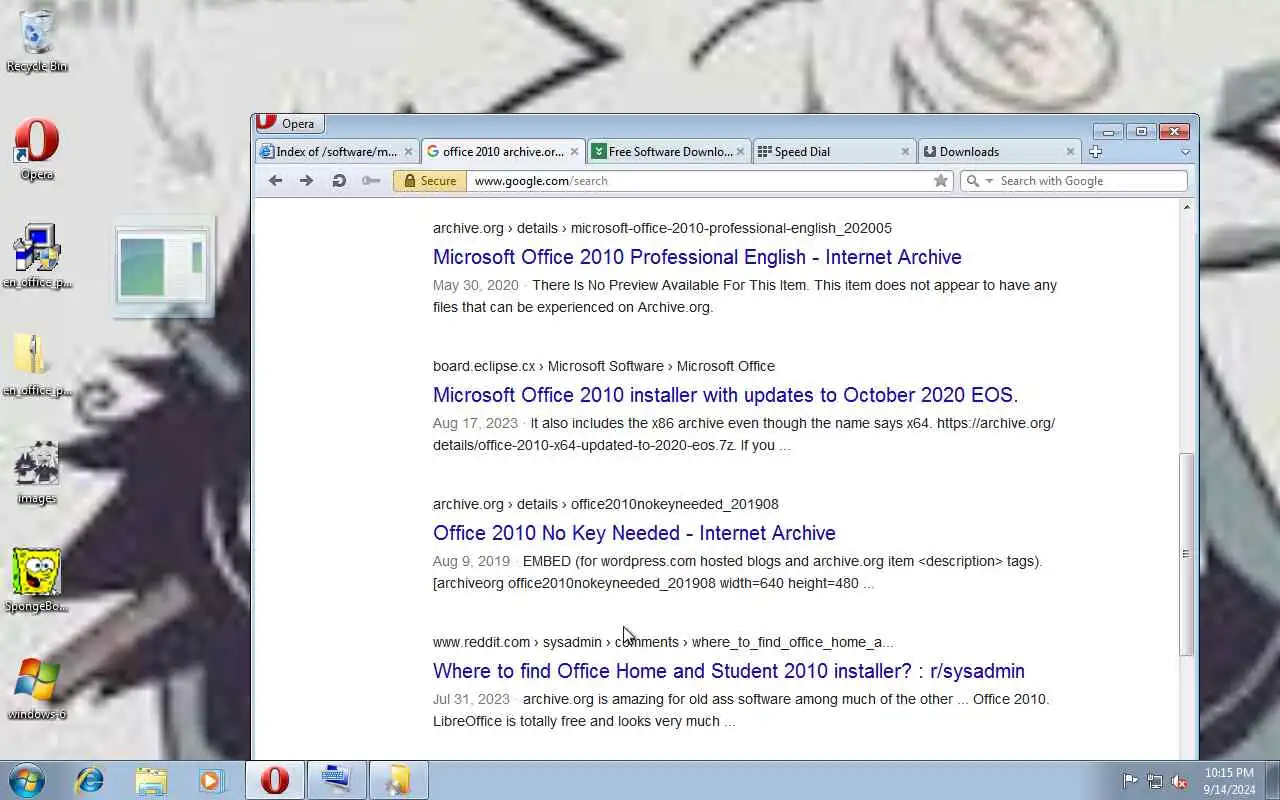
Task: Click the www.reddit.com sysadmin breadcrumb
Action: (663, 642)
